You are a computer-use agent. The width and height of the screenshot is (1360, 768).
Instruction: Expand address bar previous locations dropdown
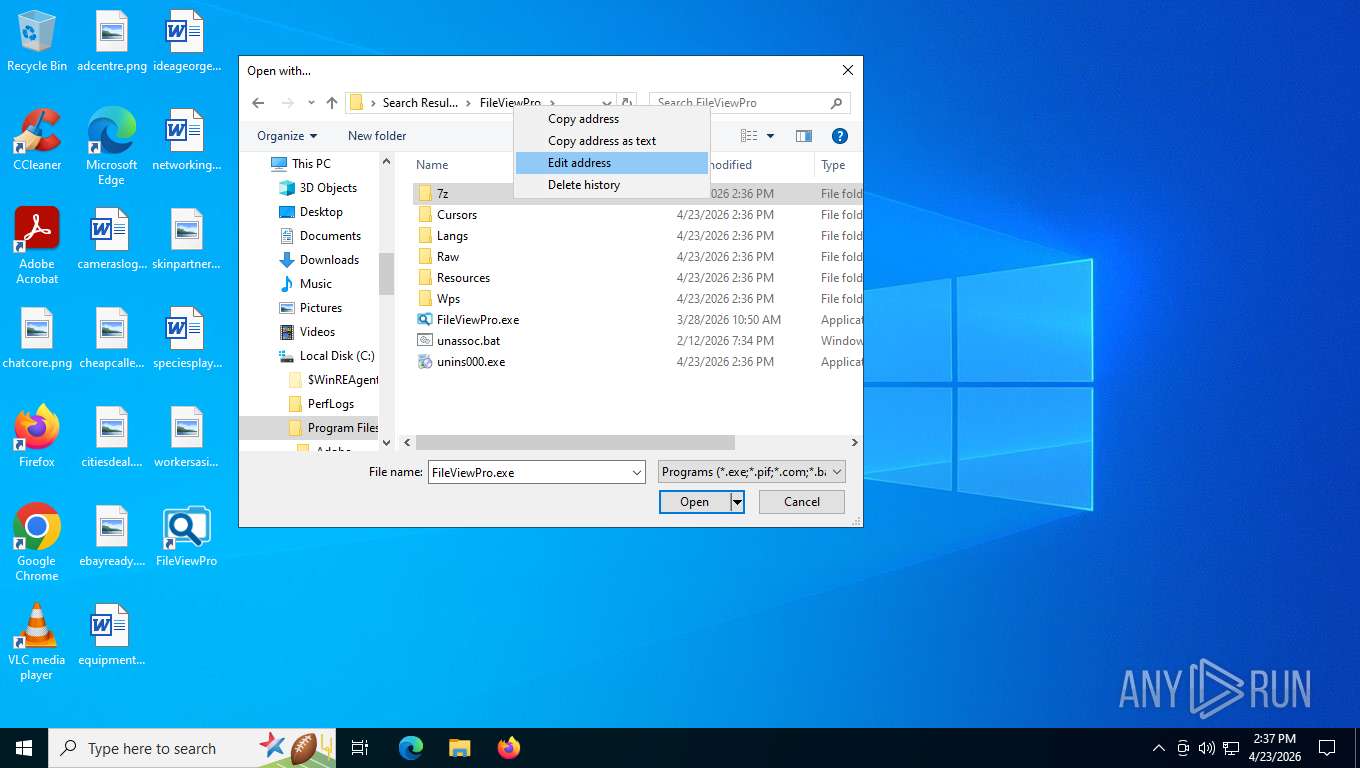tap(606, 103)
